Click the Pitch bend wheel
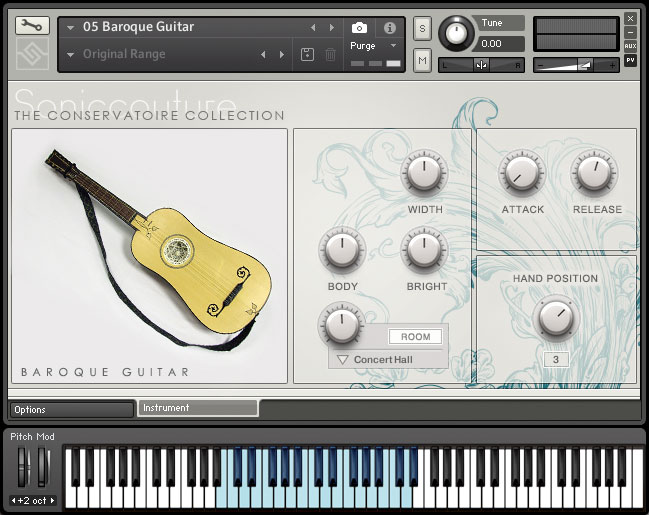Image resolution: width=649 pixels, height=515 pixels. [23, 467]
